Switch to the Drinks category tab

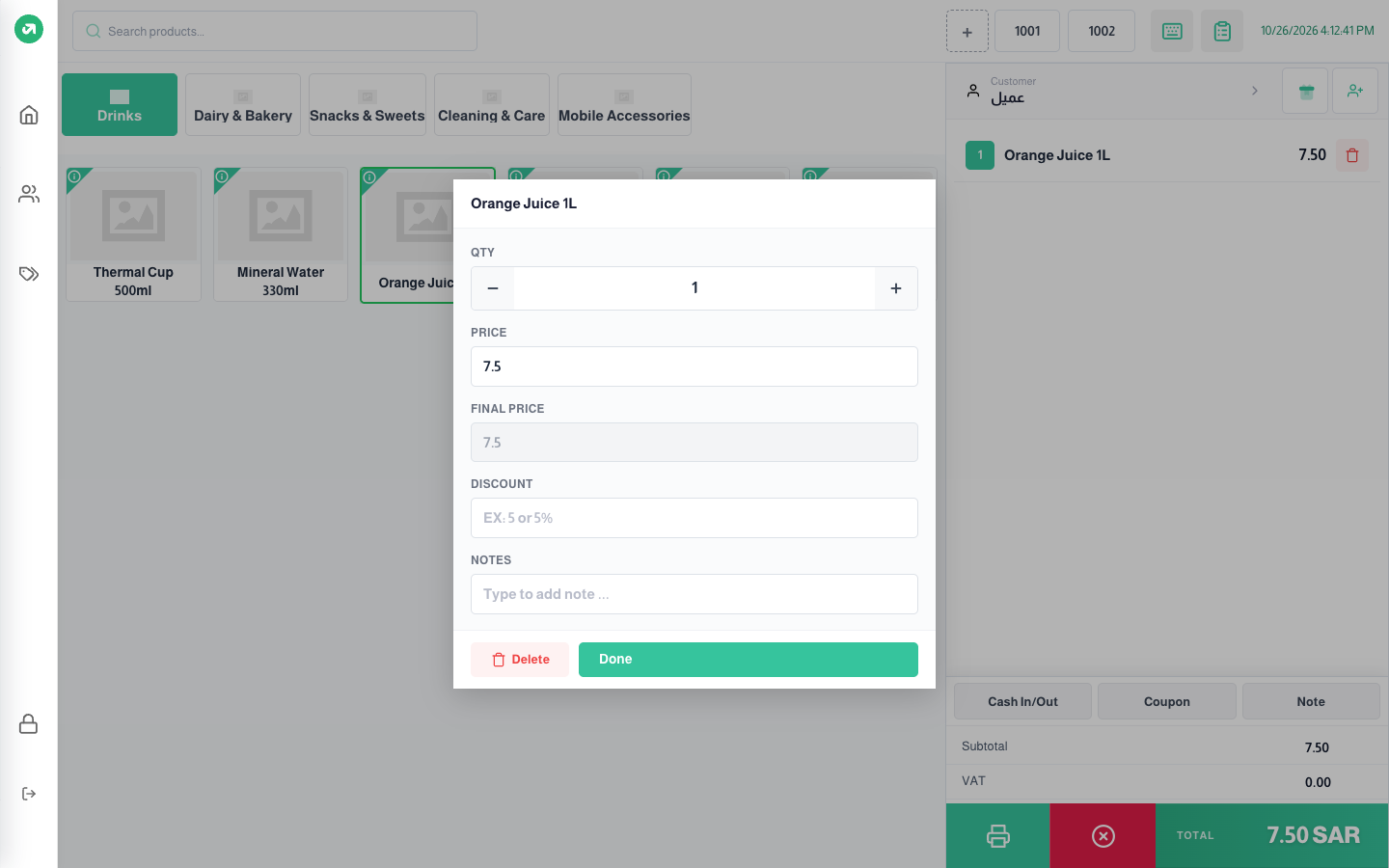[120, 104]
